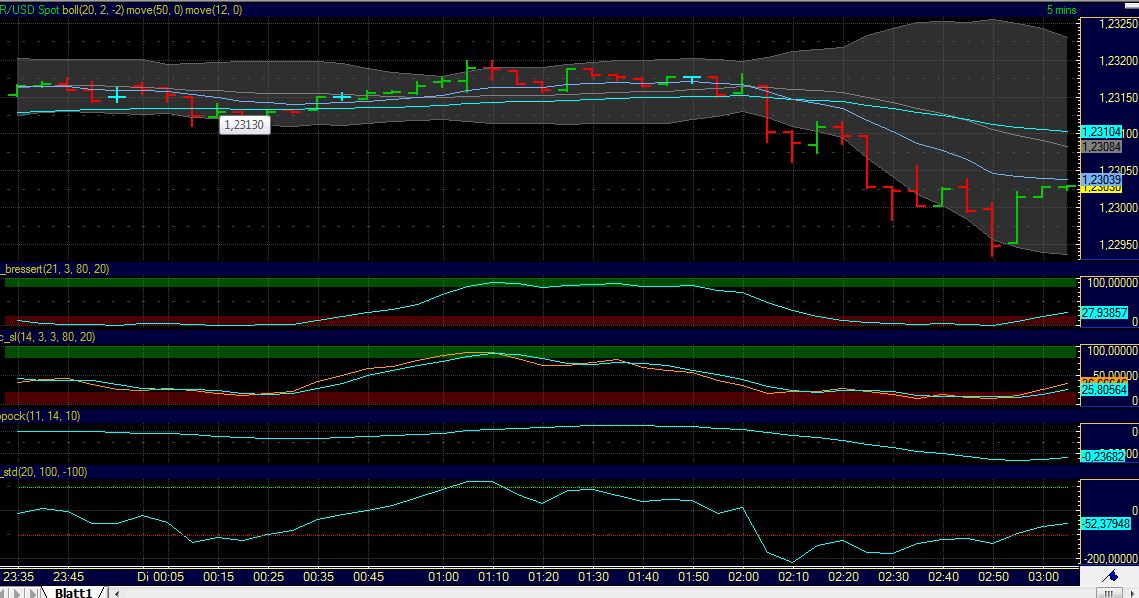1139x598 pixels.
Task: Click the 1,23130 price tooltip box
Action: 245,125
